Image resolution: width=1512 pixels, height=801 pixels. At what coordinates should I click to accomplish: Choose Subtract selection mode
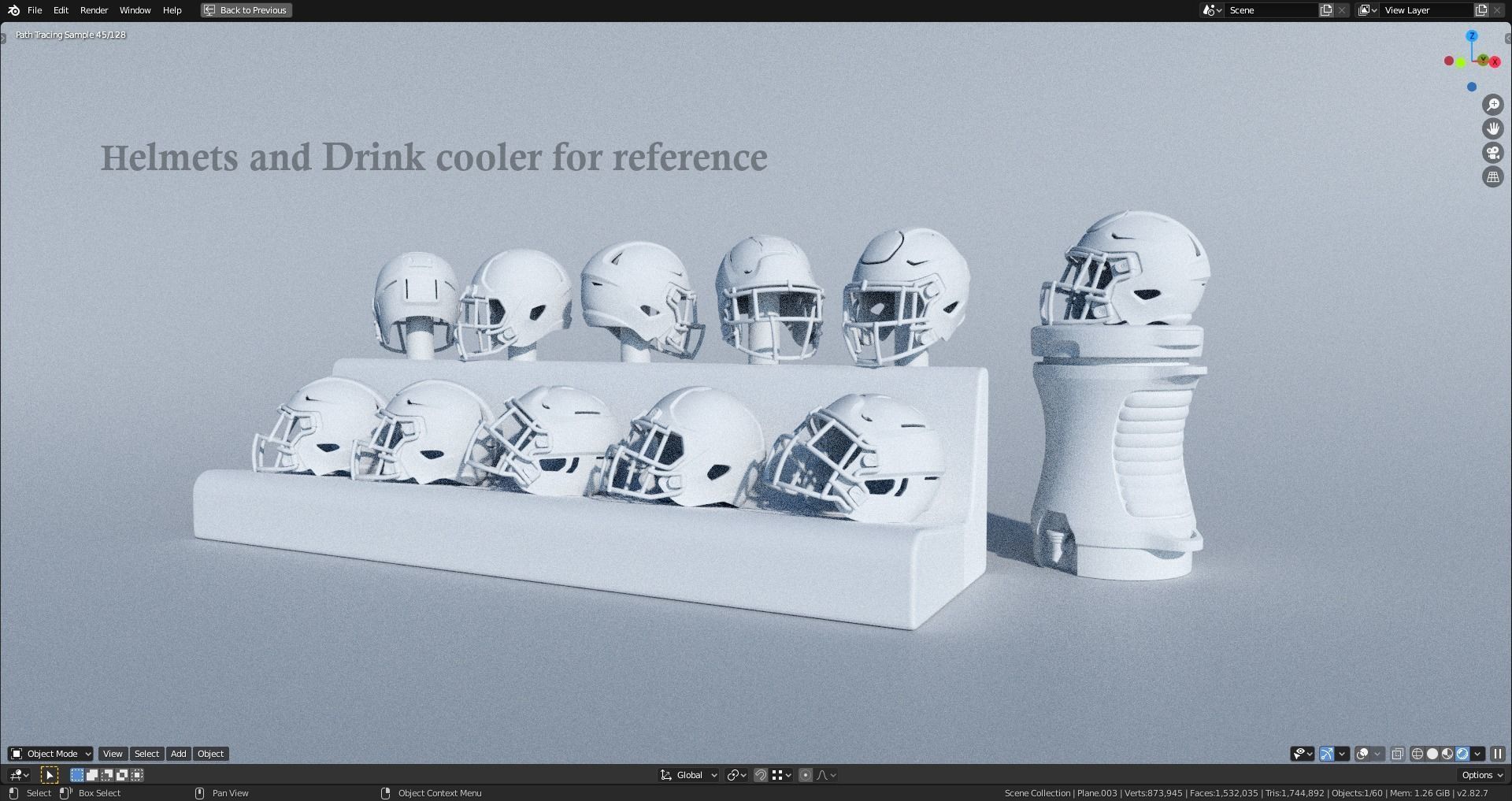tap(107, 775)
